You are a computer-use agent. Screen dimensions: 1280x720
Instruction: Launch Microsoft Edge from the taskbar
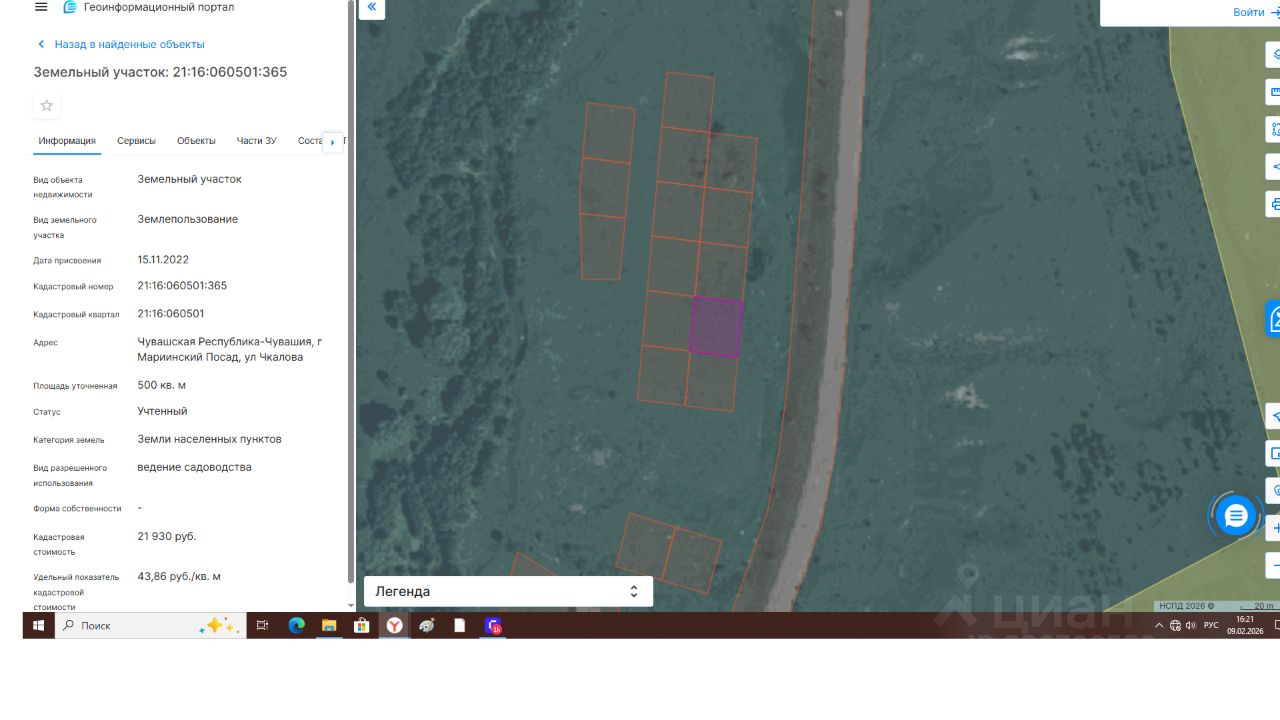click(x=296, y=625)
